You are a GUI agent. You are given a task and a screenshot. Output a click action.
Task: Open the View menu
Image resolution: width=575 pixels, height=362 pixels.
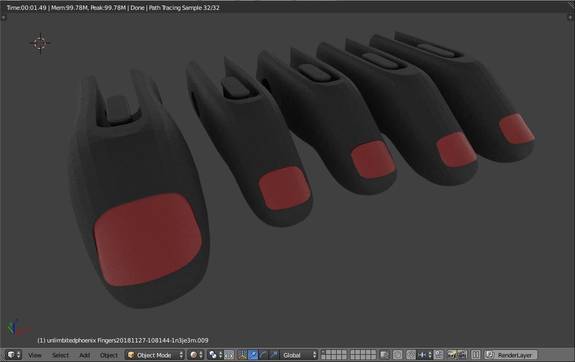pos(35,355)
